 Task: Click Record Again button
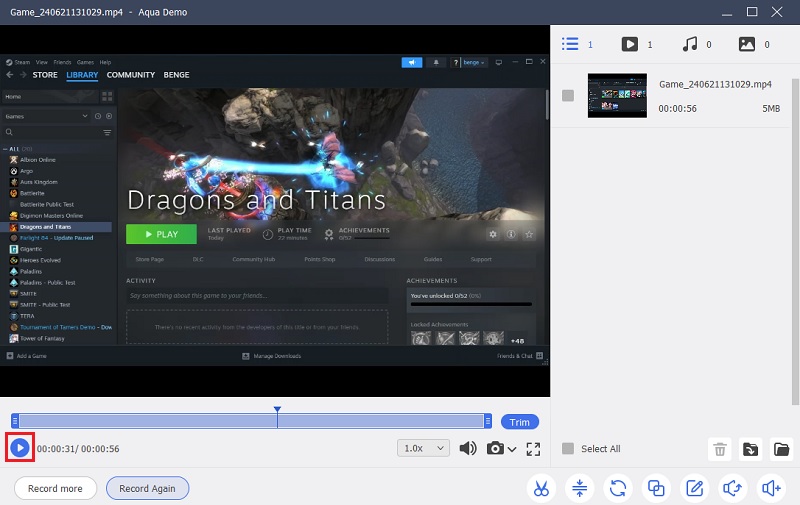pos(147,488)
